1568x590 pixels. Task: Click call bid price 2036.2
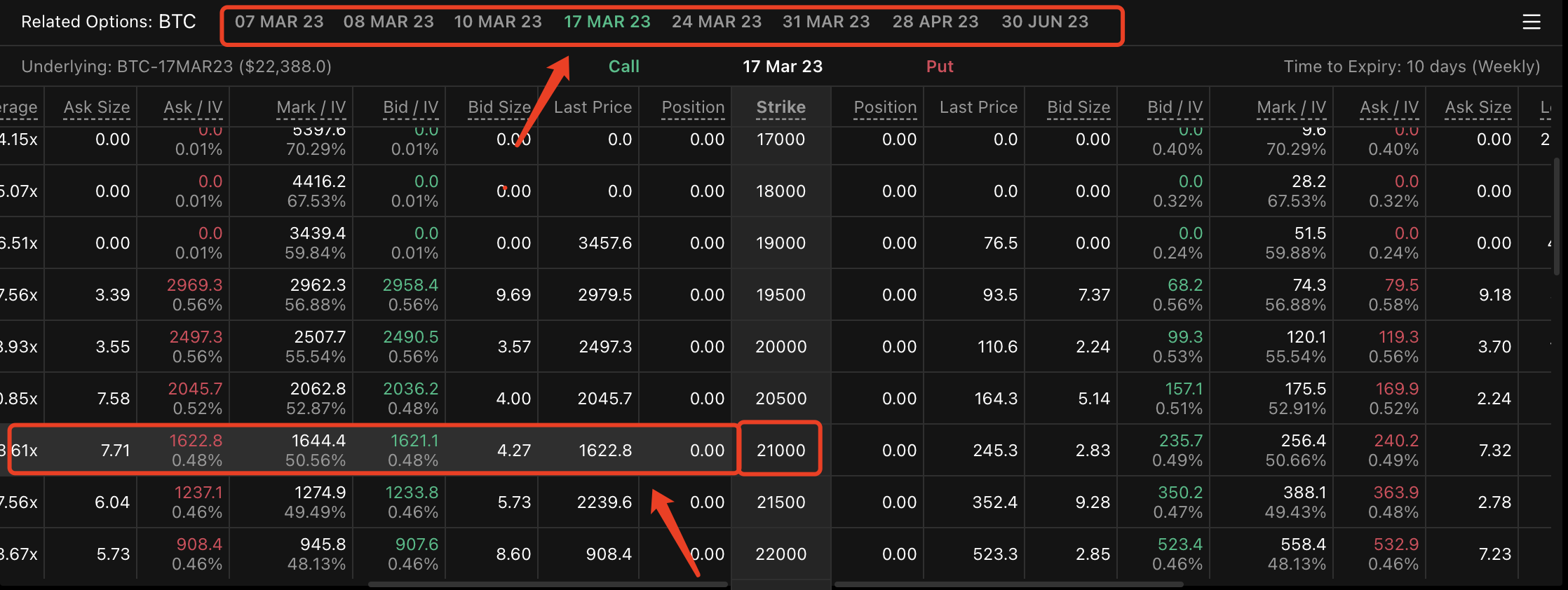(410, 389)
